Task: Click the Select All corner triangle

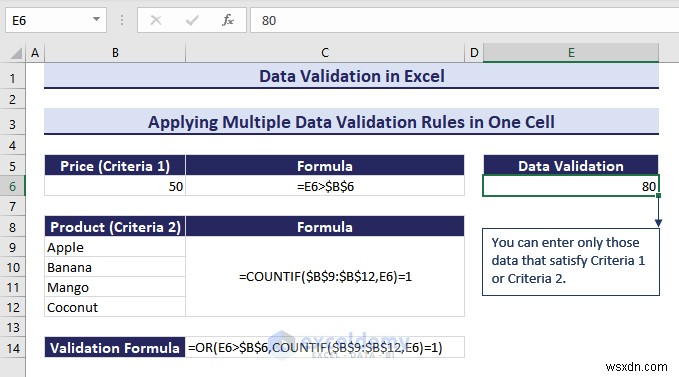Action: 16,53
